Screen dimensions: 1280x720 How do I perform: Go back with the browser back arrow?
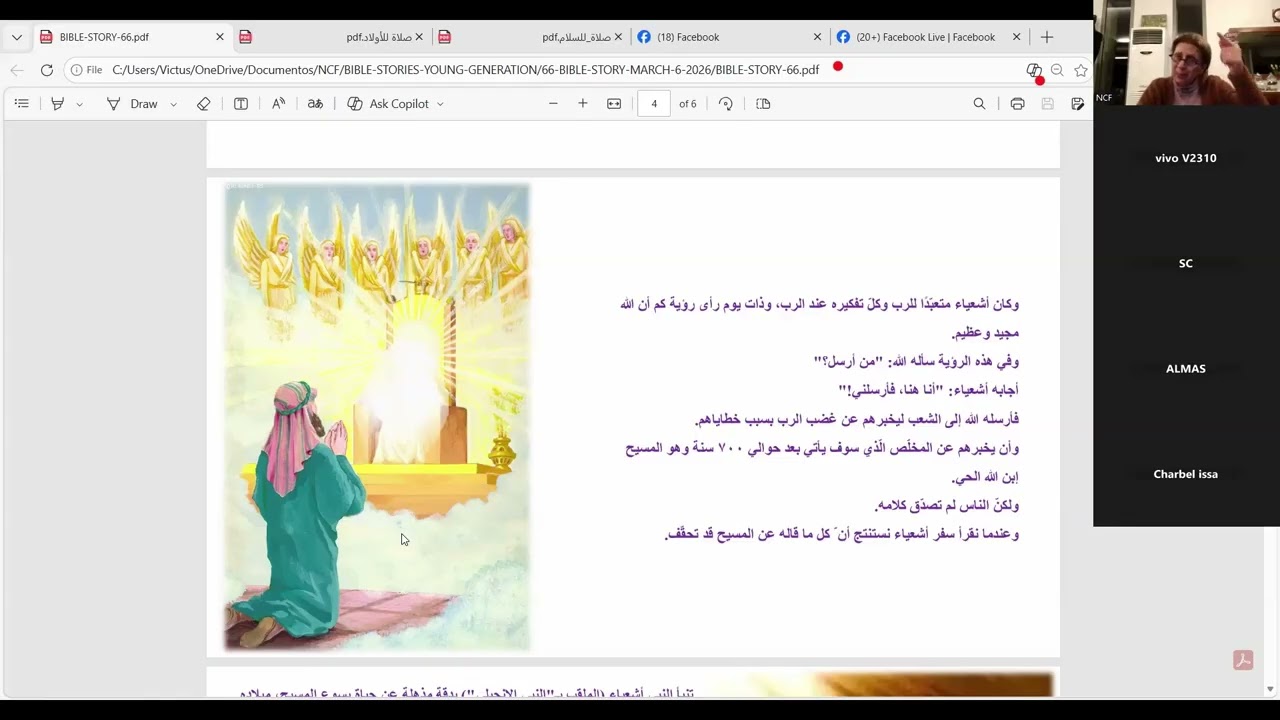click(16, 70)
